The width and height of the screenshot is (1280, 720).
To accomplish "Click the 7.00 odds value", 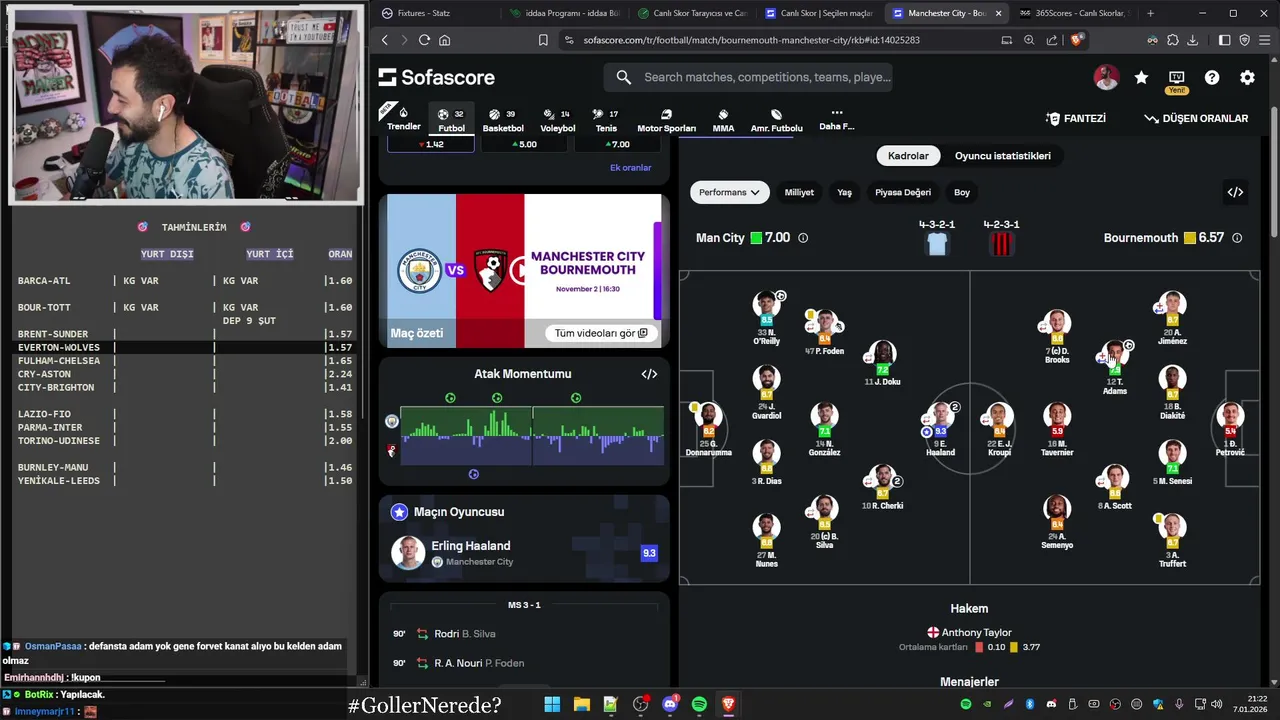I will tap(616, 144).
